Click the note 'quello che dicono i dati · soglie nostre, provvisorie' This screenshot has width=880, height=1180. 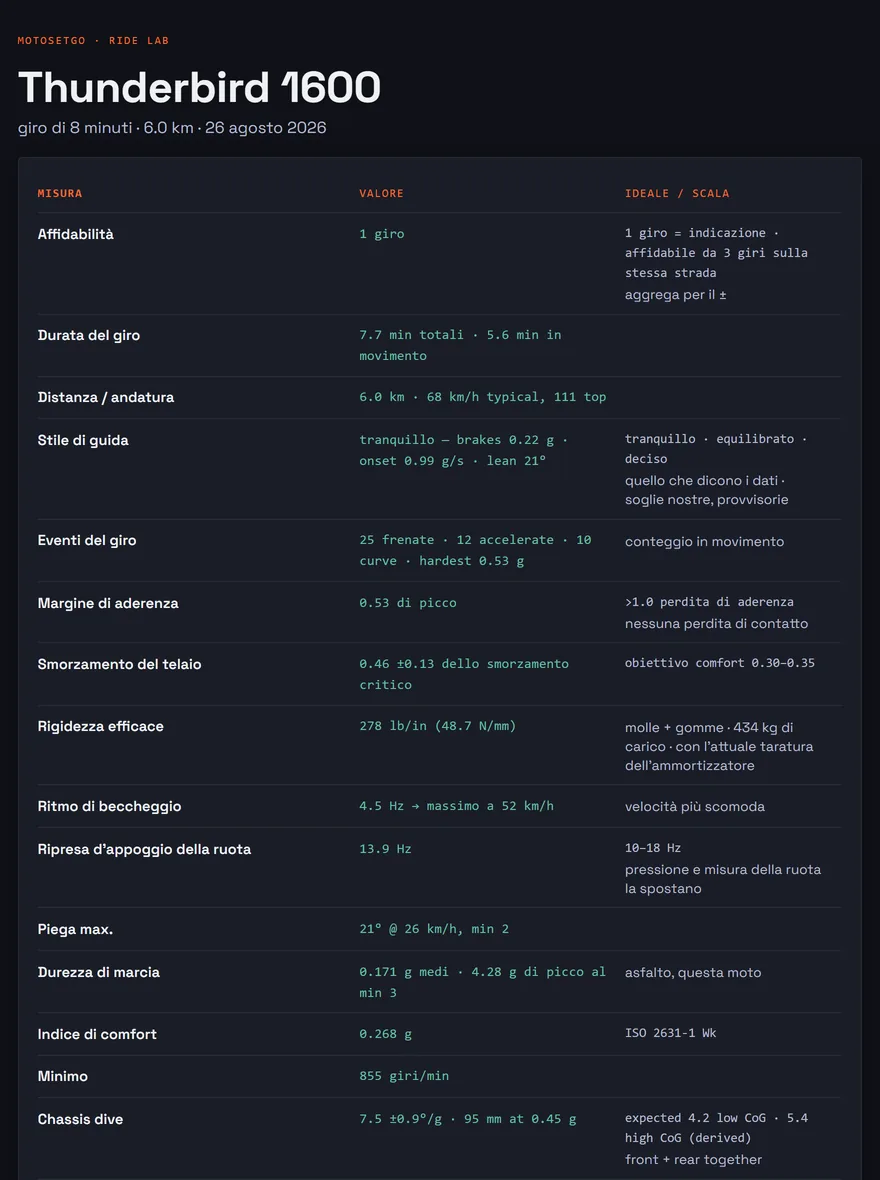(x=706, y=490)
